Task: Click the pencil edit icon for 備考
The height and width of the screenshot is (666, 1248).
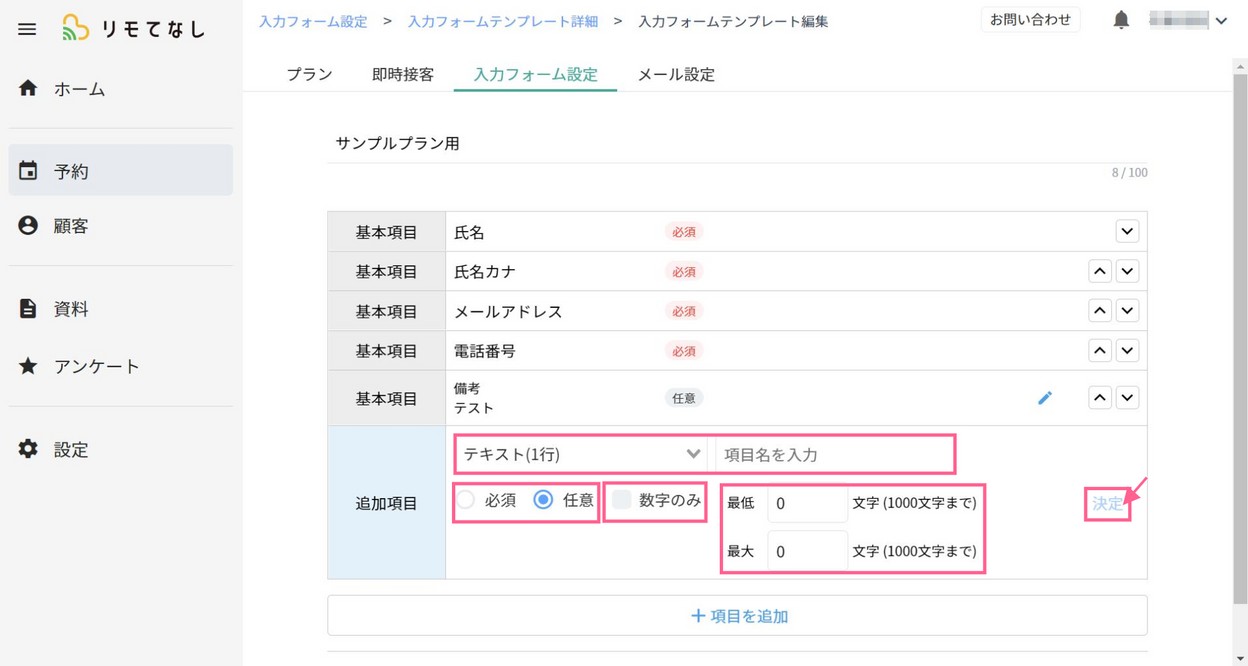Action: [x=1045, y=398]
